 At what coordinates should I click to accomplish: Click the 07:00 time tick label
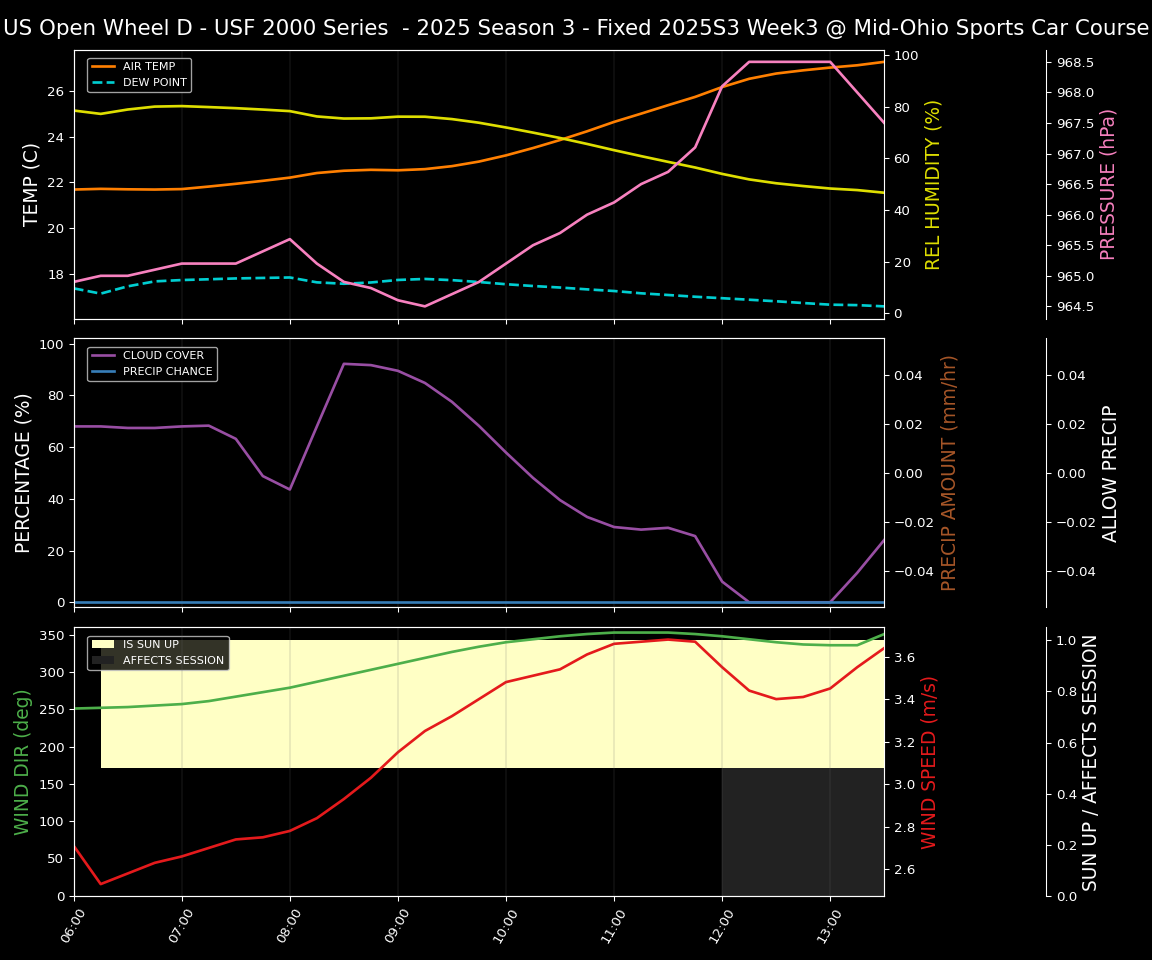[x=180, y=925]
